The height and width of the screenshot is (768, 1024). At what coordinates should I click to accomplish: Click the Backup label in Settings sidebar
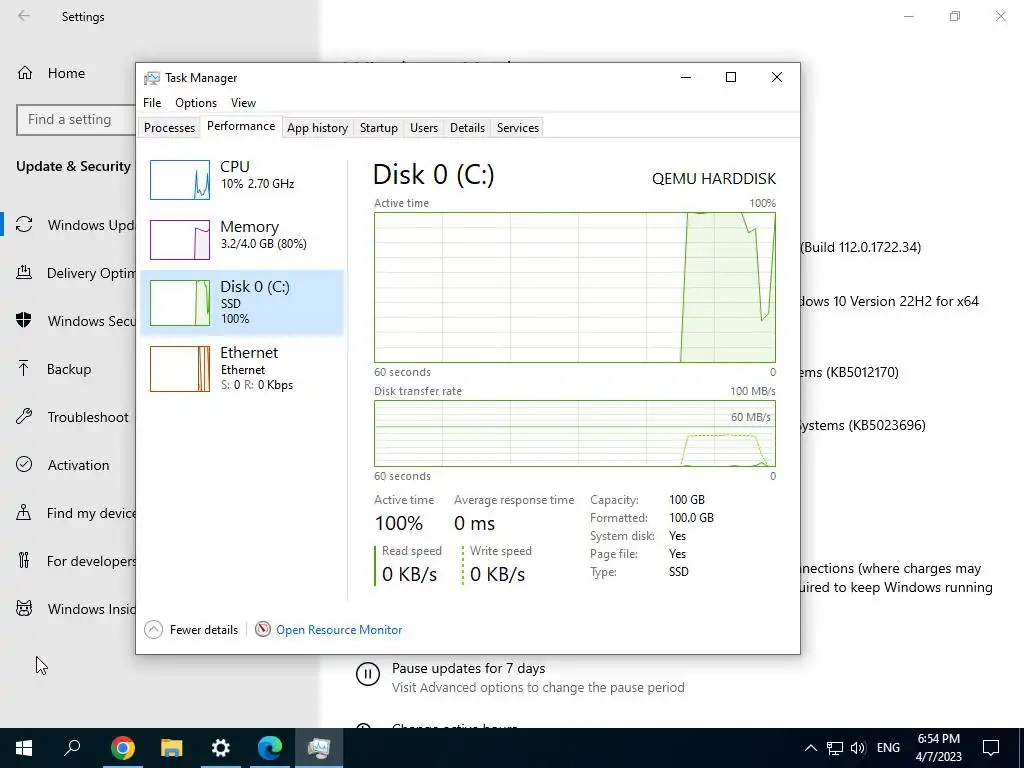pos(69,369)
